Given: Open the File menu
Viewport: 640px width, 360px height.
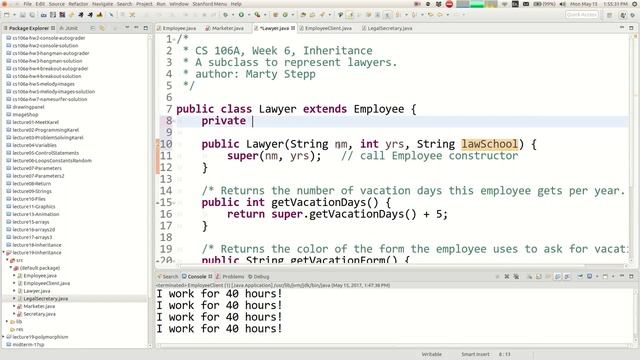Looking at the screenshot, I should click(x=27, y=4).
